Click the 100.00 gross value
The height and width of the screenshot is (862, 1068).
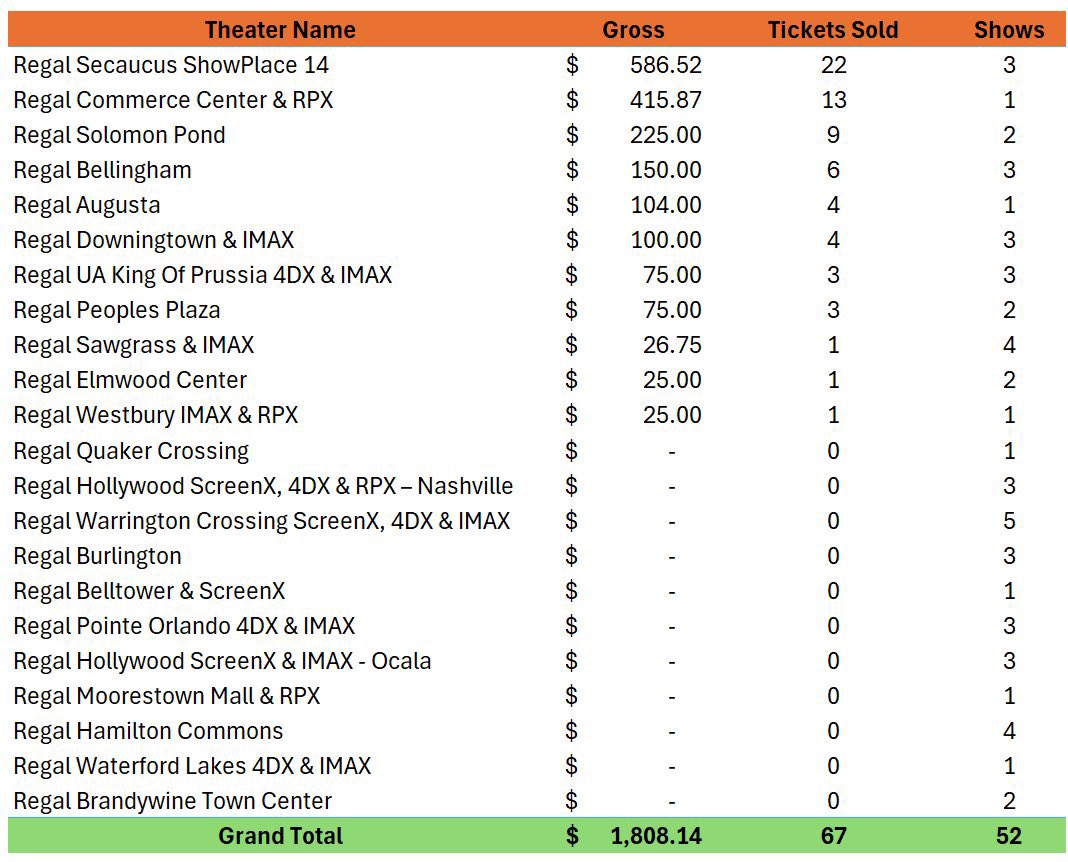tap(665, 240)
